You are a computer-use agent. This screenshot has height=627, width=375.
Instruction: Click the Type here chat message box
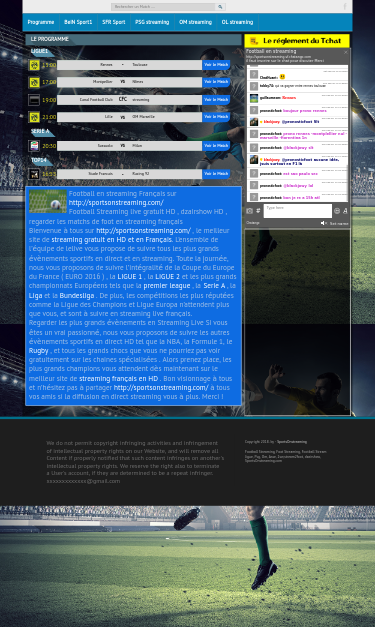click(298, 211)
